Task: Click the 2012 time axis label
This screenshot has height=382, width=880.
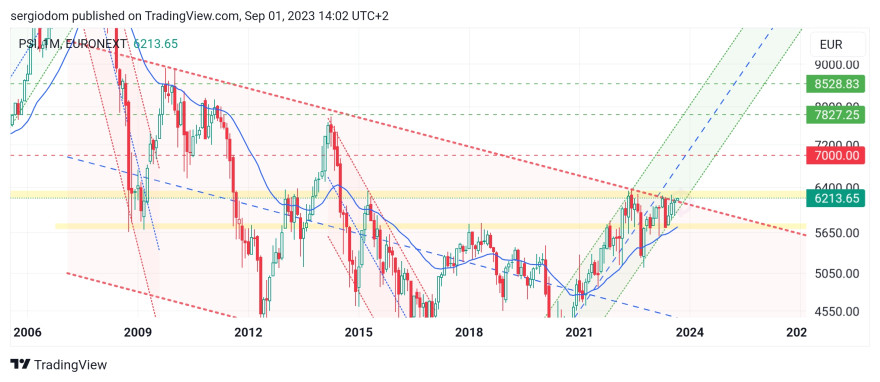Action: pyautogui.click(x=249, y=333)
